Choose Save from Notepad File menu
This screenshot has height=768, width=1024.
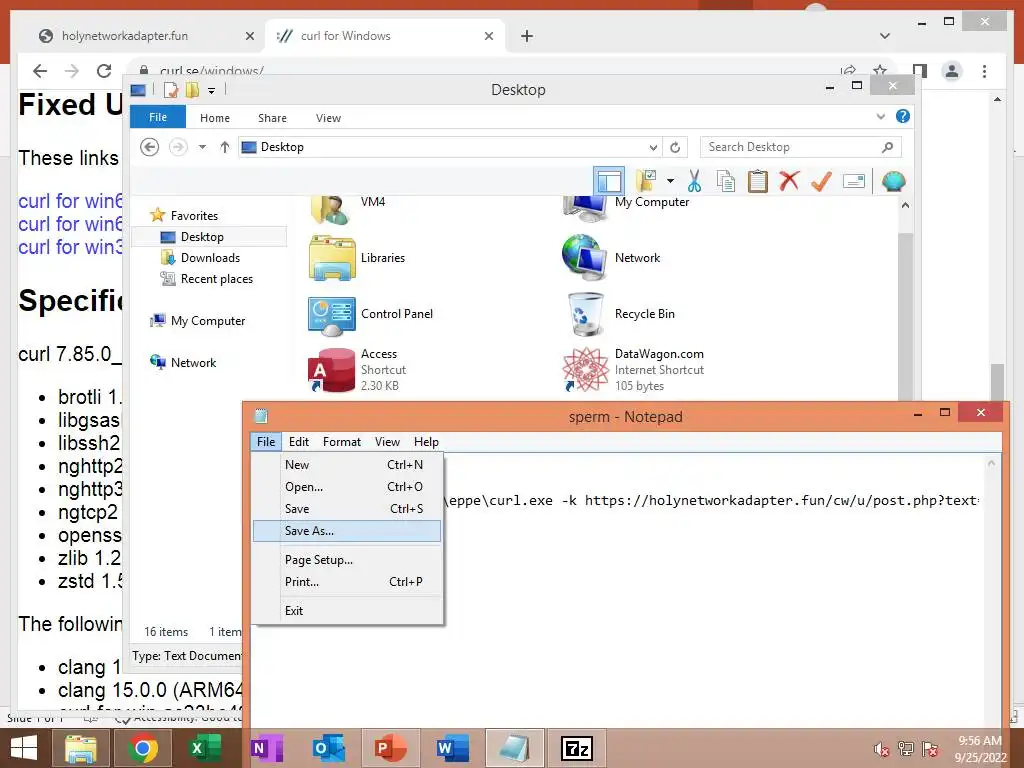point(347,509)
